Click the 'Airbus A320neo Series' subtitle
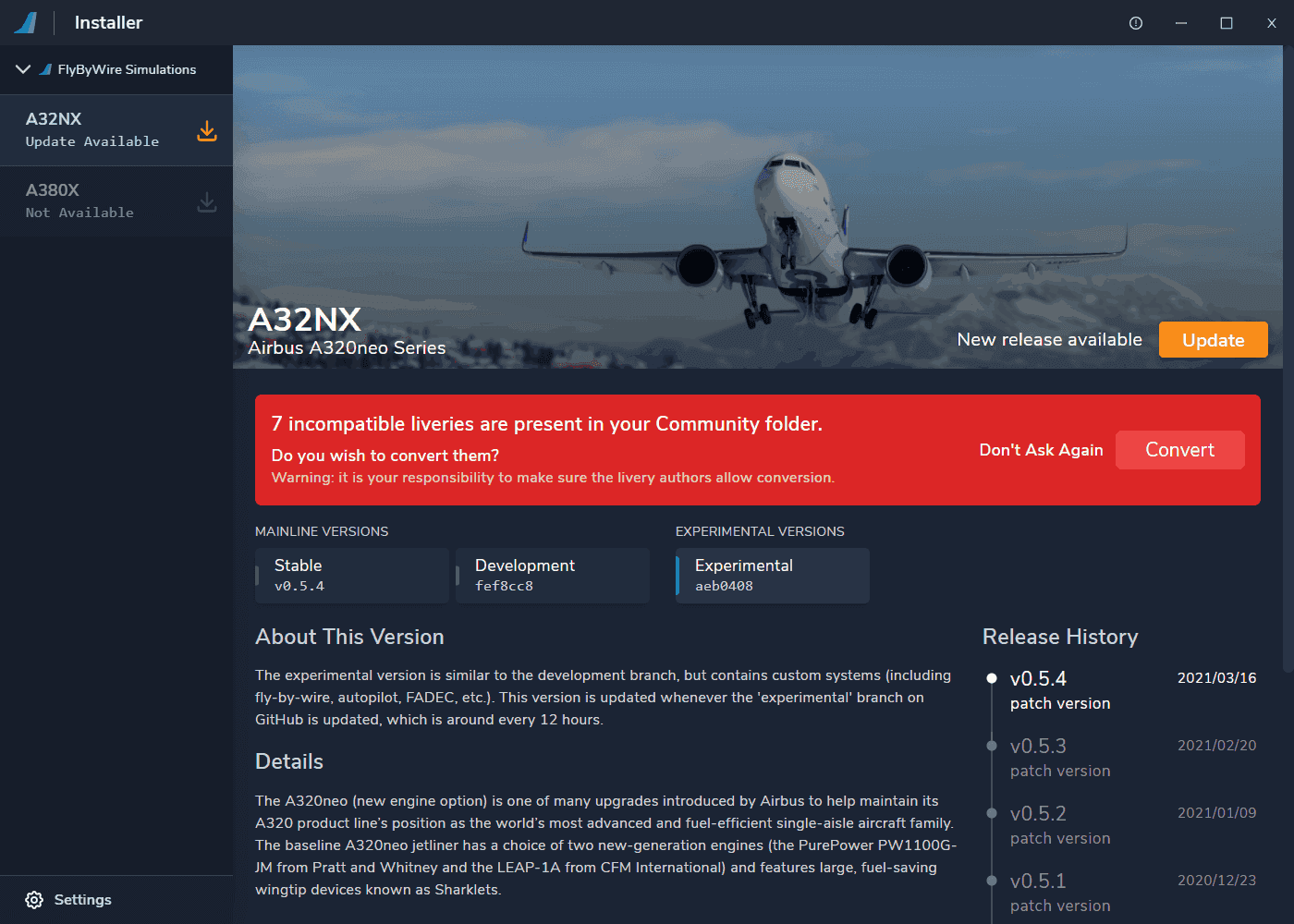 (x=347, y=348)
